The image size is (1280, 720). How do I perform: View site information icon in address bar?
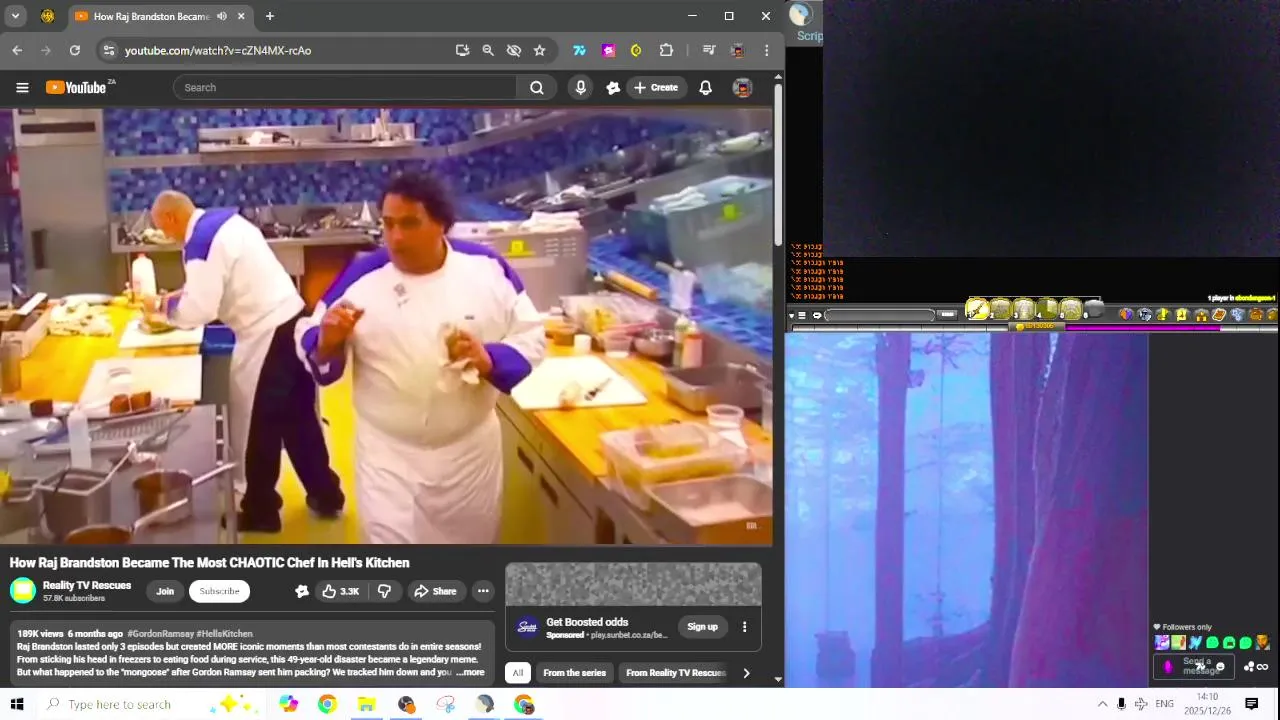point(109,50)
